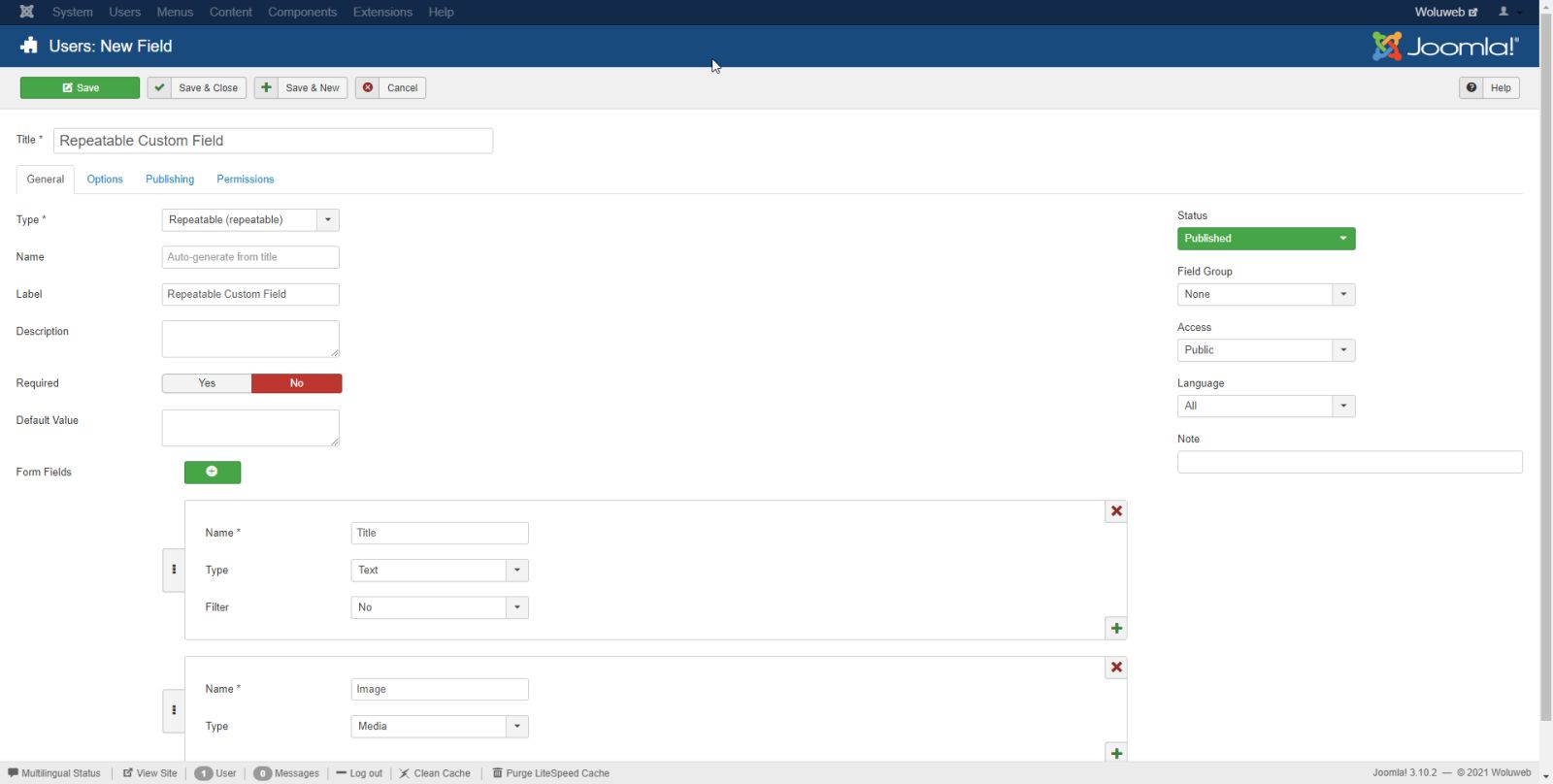1553x784 pixels.
Task: Click the Description text area
Action: pos(250,339)
